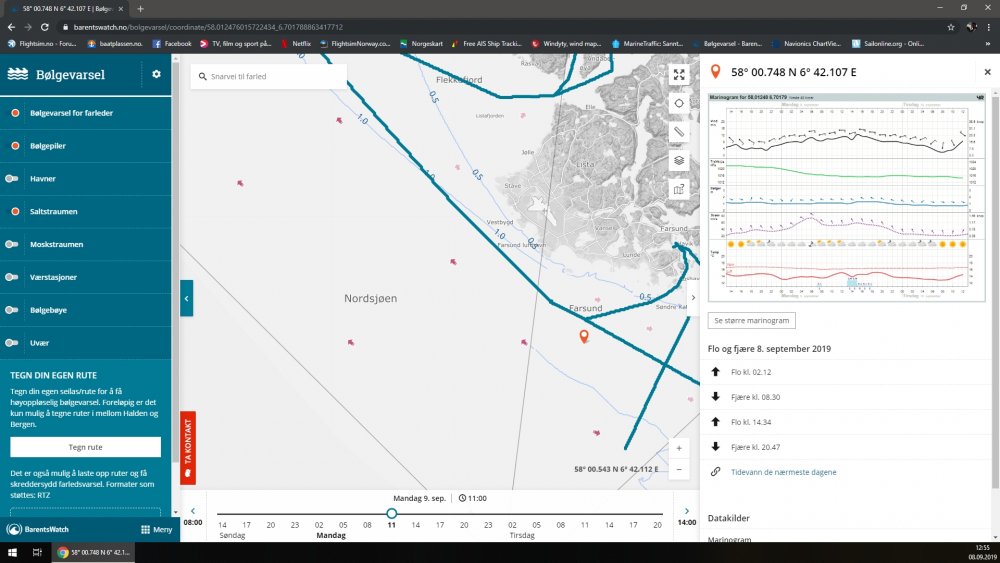Click the map share/export tool

coord(679,189)
